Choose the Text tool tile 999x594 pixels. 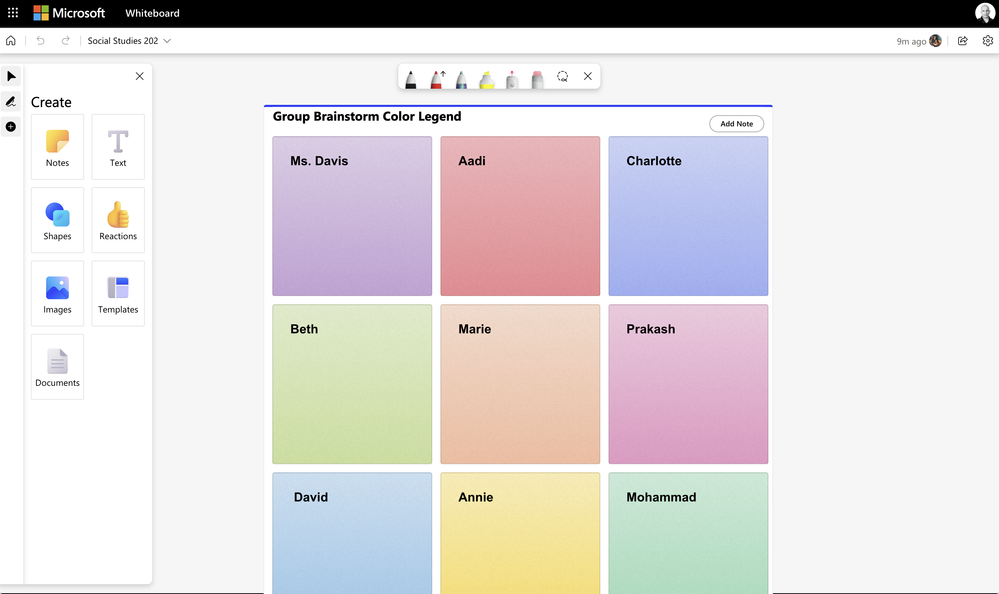coord(118,147)
